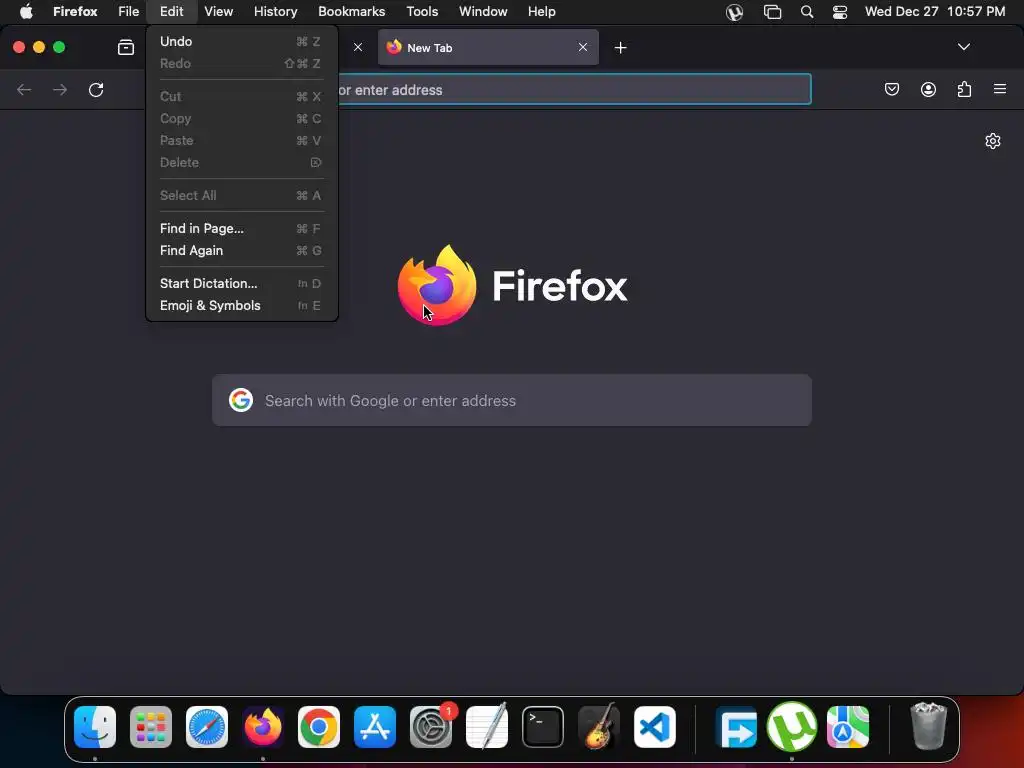Open the File menu
1024x768 pixels.
coord(129,12)
